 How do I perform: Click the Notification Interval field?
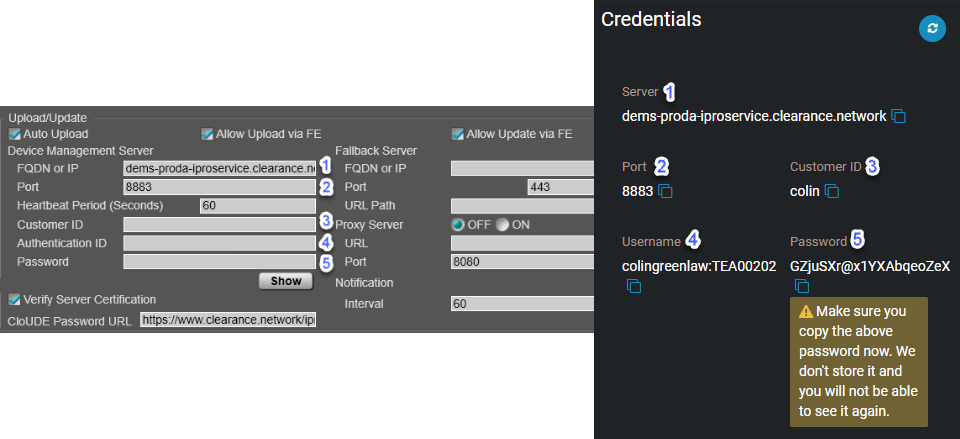[x=522, y=304]
